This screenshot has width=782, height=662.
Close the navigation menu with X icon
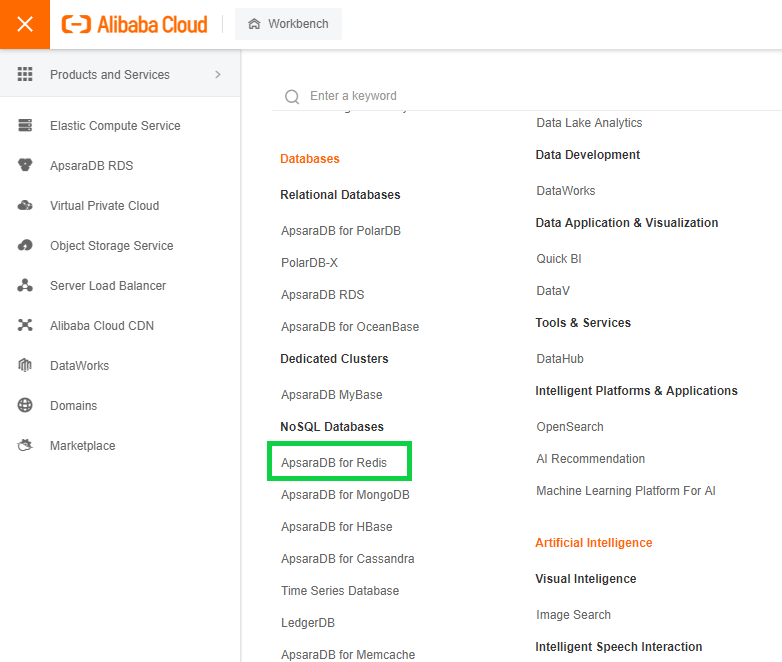25,24
